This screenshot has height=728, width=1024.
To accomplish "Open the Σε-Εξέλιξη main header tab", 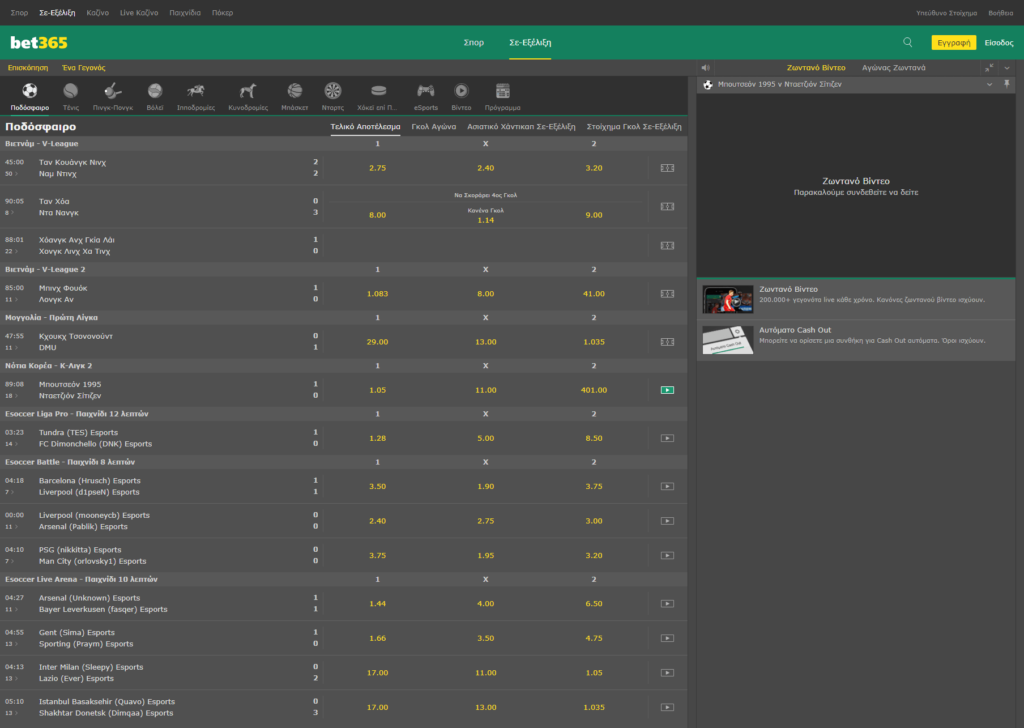I will (530, 42).
